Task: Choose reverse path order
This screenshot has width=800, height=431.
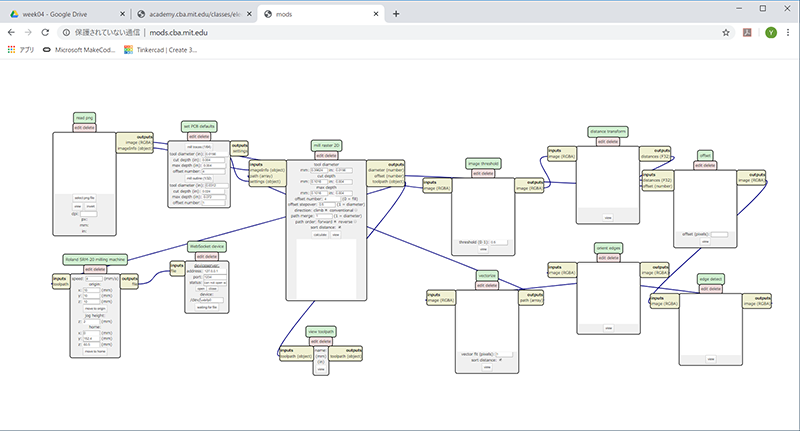Action: pyautogui.click(x=356, y=222)
